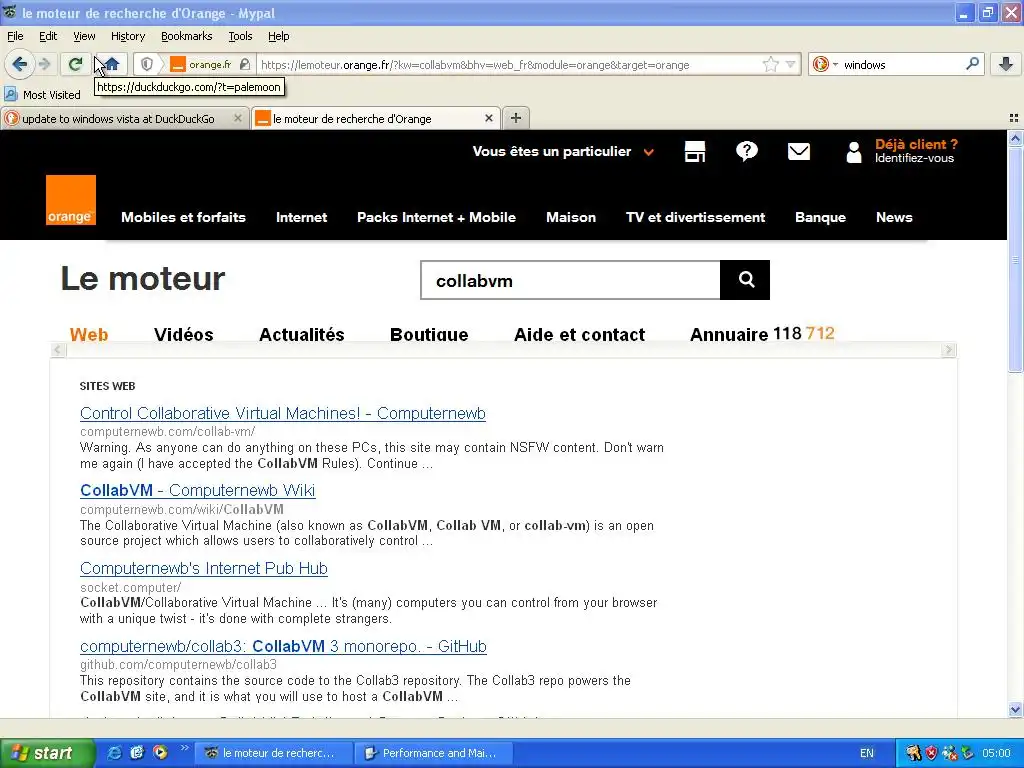The height and width of the screenshot is (768, 1024).
Task: Expand the Vous êtes un particulier dropdown
Action: point(563,152)
